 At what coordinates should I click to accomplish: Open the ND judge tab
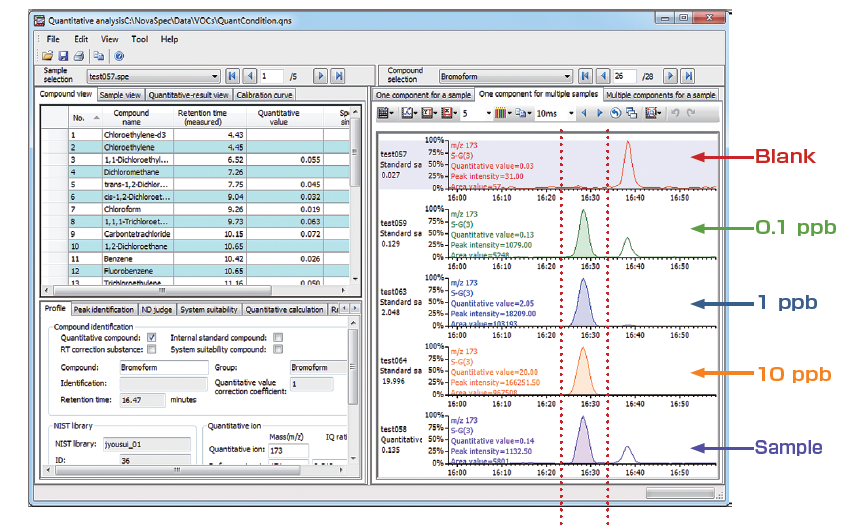click(x=157, y=310)
